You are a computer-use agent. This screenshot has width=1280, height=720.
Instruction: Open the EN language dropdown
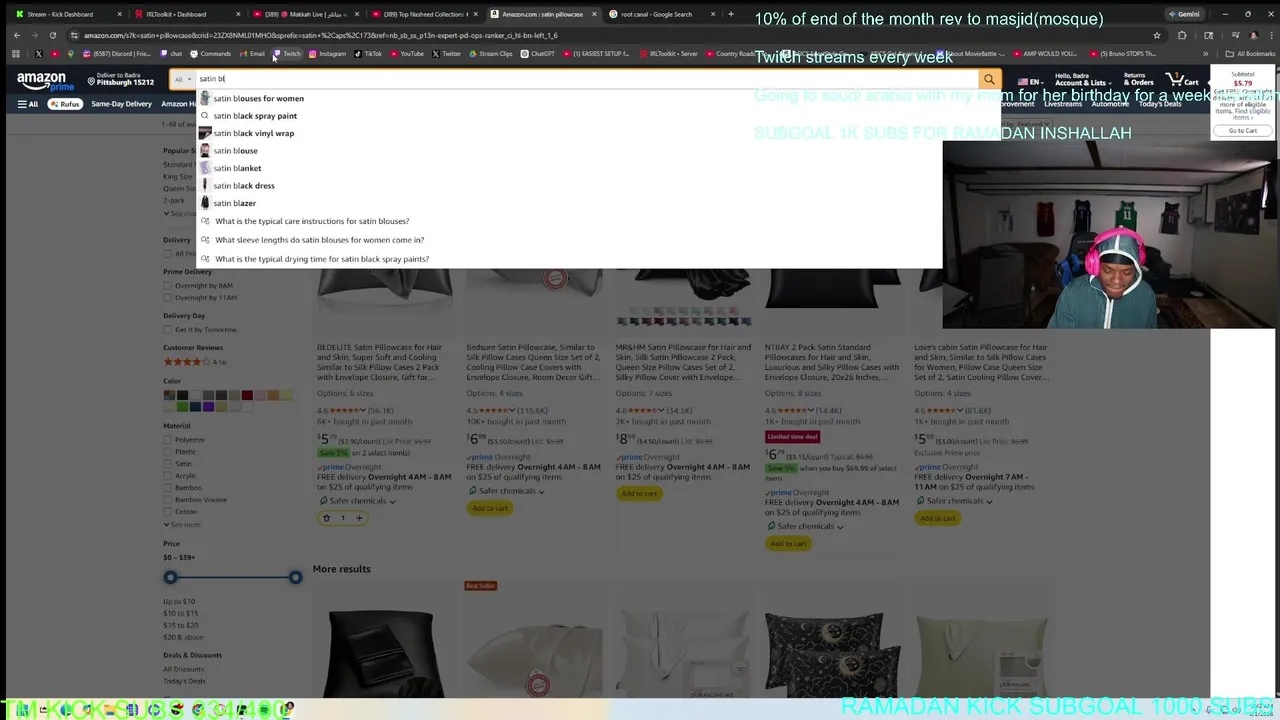pyautogui.click(x=1030, y=81)
